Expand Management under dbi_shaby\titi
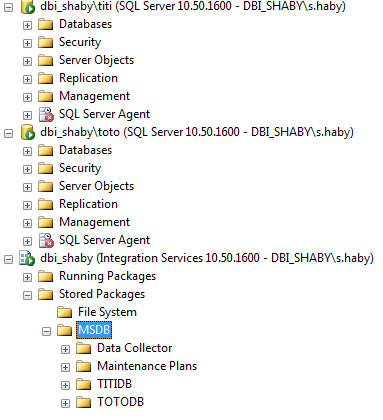 coord(27,98)
